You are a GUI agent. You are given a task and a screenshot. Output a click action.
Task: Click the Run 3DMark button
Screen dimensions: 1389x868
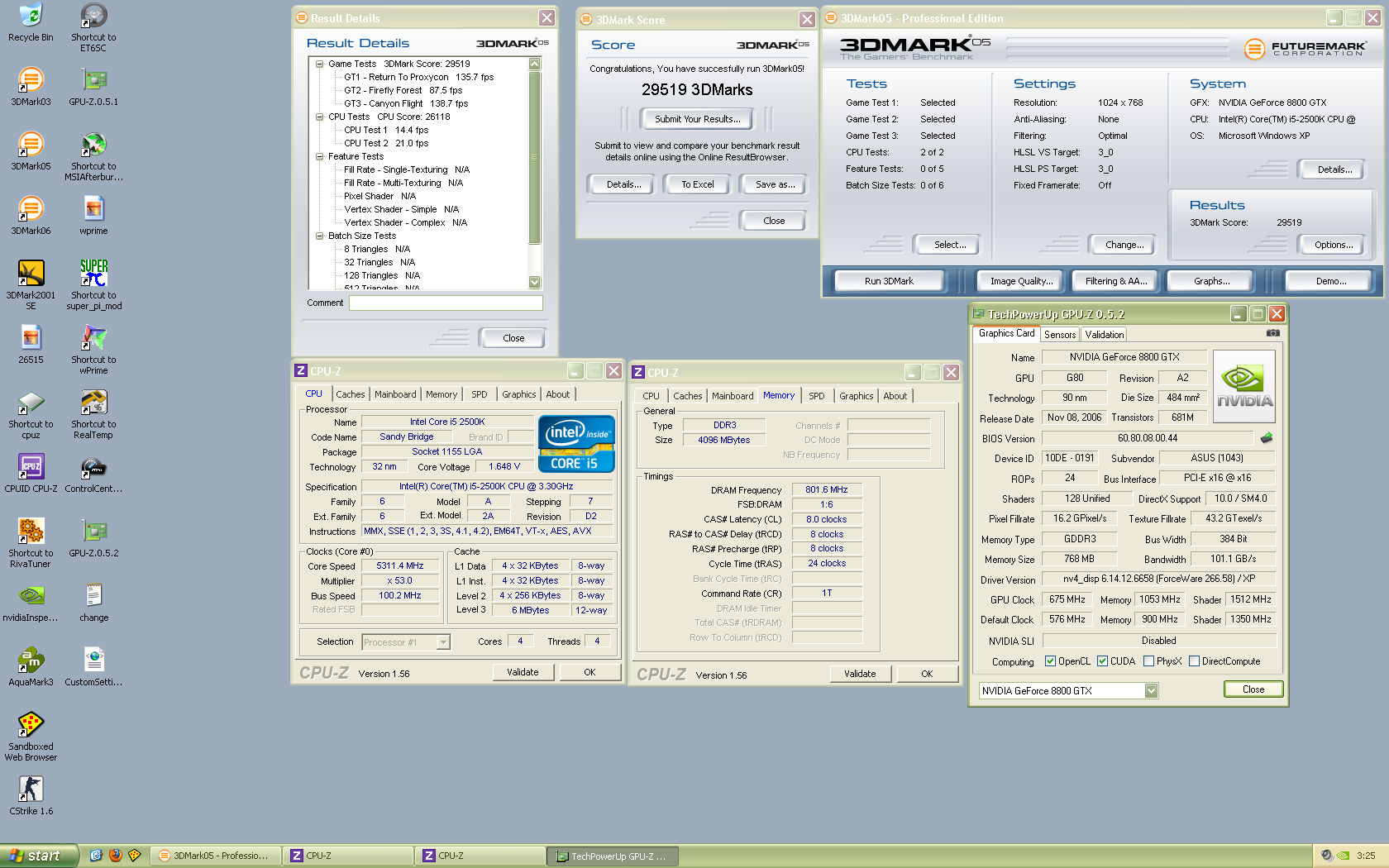pyautogui.click(x=889, y=281)
